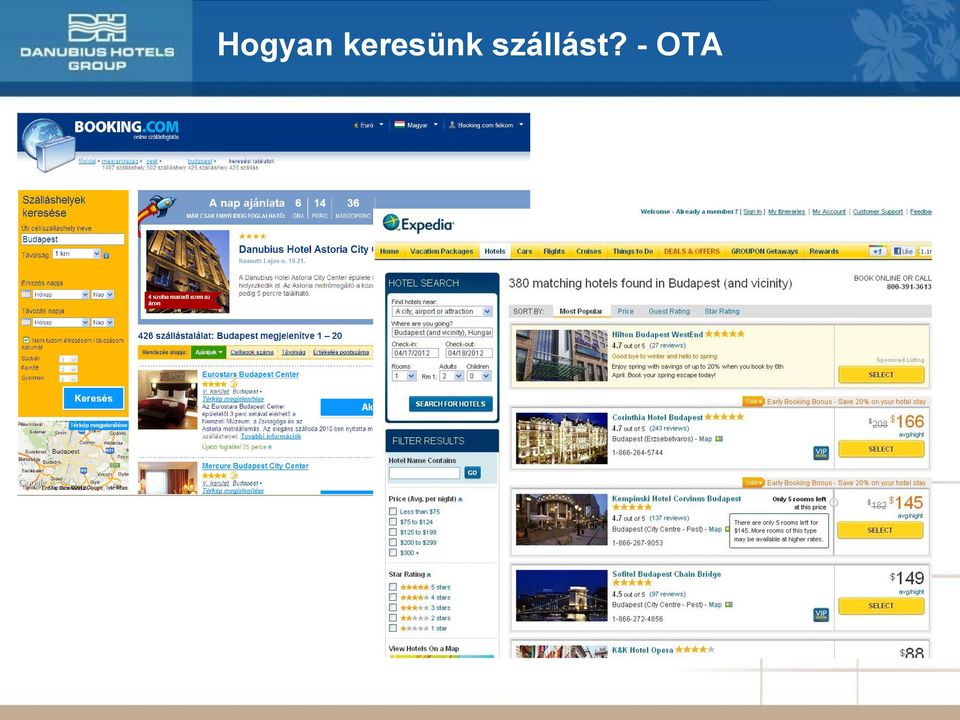Open the Nap dropdown under Távozás napja
This screenshot has width=960, height=720.
coord(103,322)
